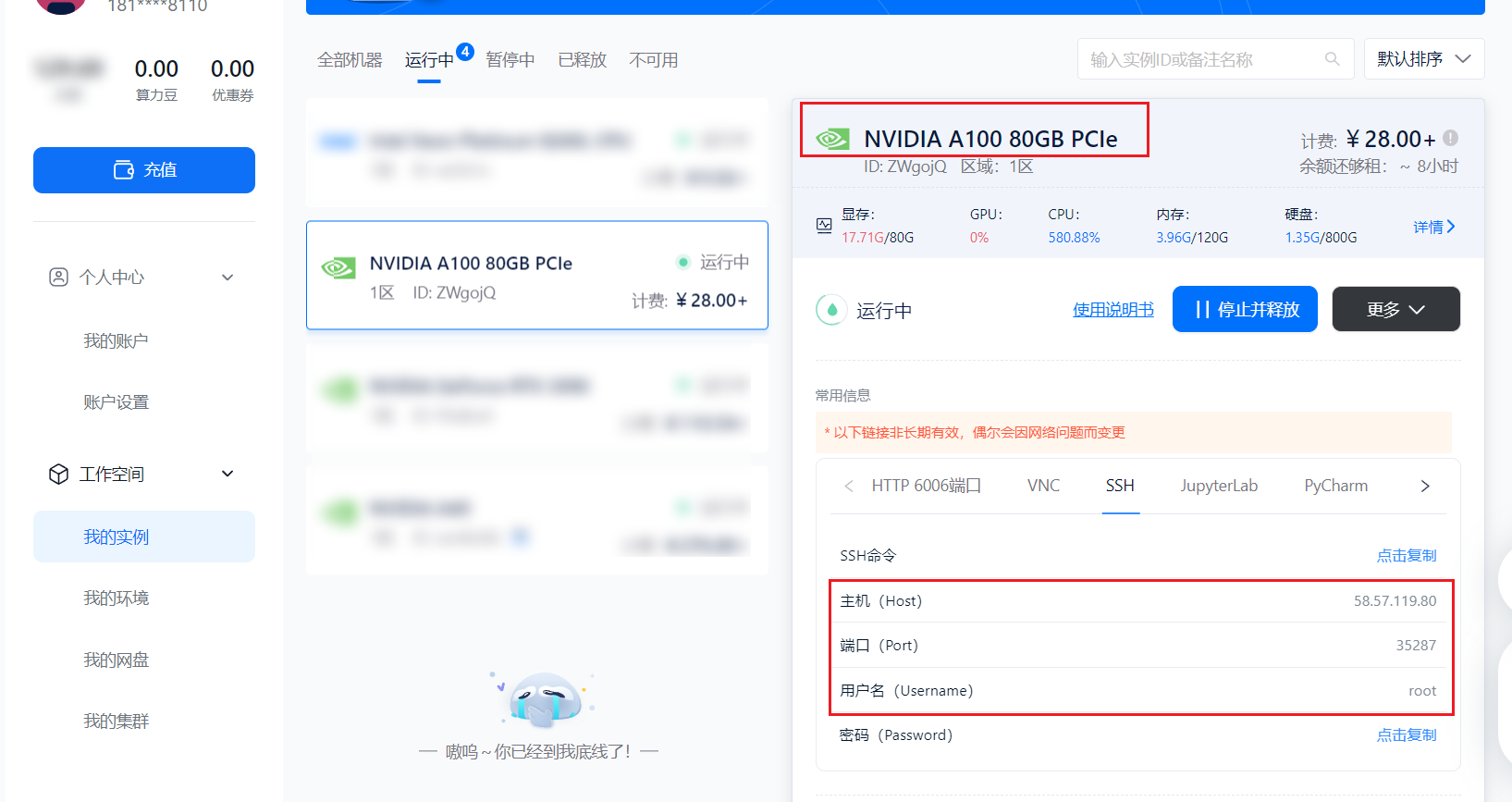Screen dimensions: 1512x802
Task: Click the resource monitor chart icon
Action: coord(824,226)
